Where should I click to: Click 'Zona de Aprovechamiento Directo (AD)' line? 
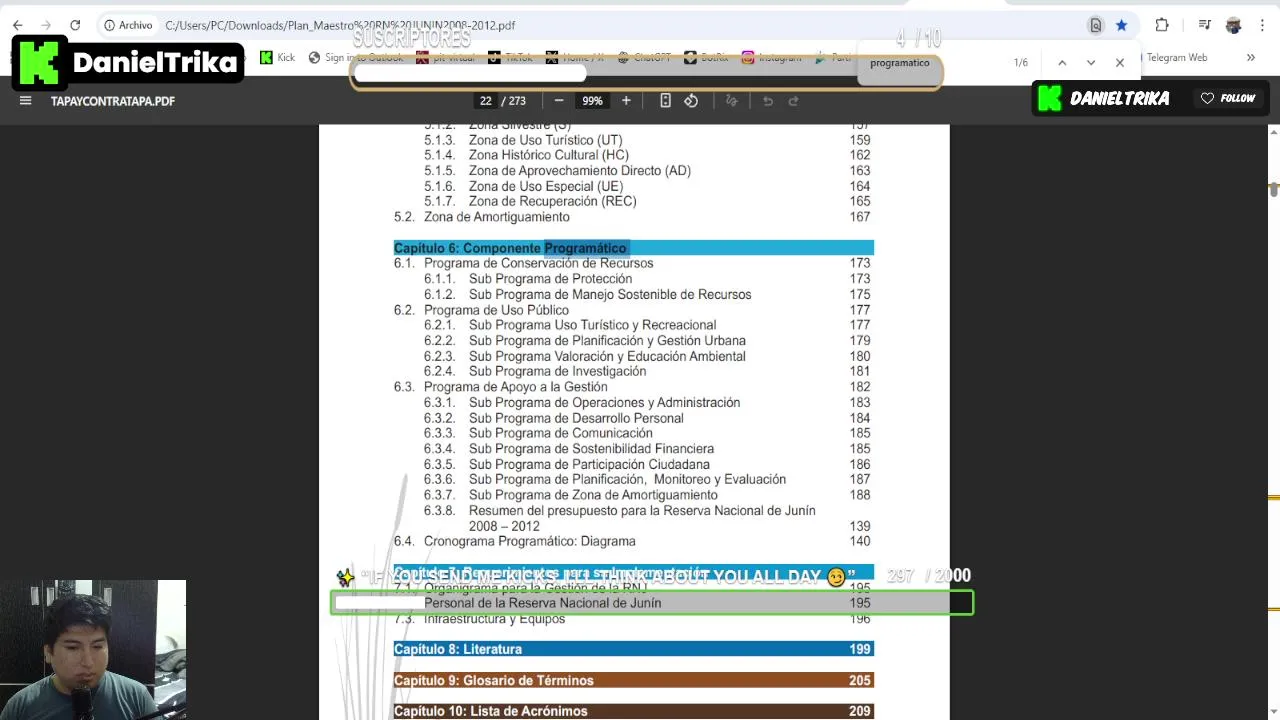coord(580,170)
